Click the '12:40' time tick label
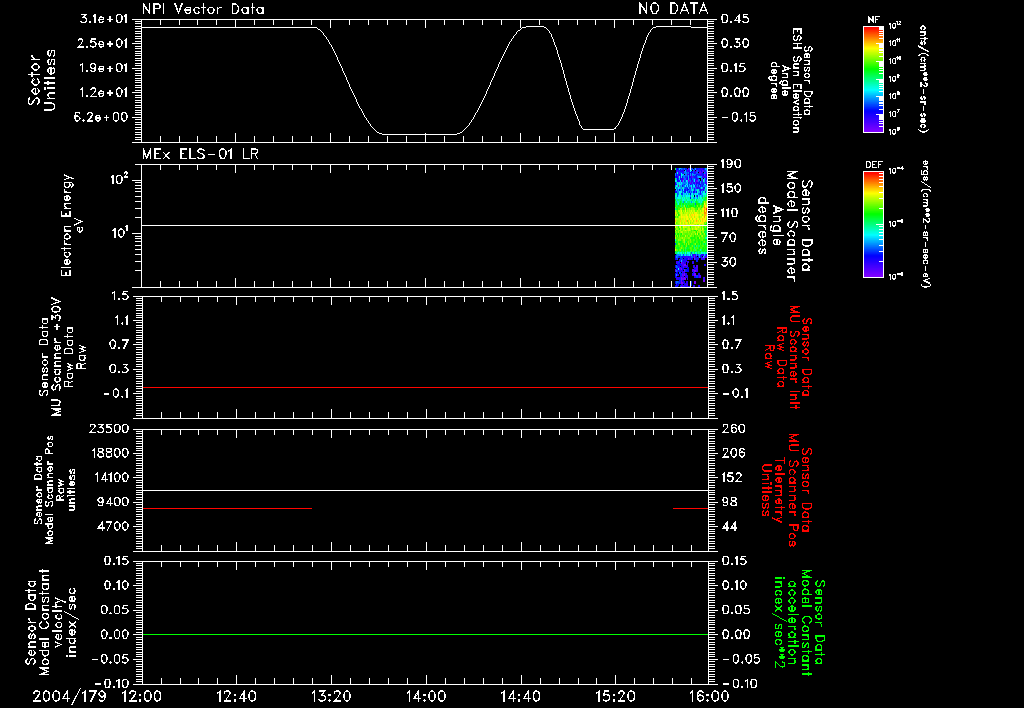 click(x=236, y=696)
